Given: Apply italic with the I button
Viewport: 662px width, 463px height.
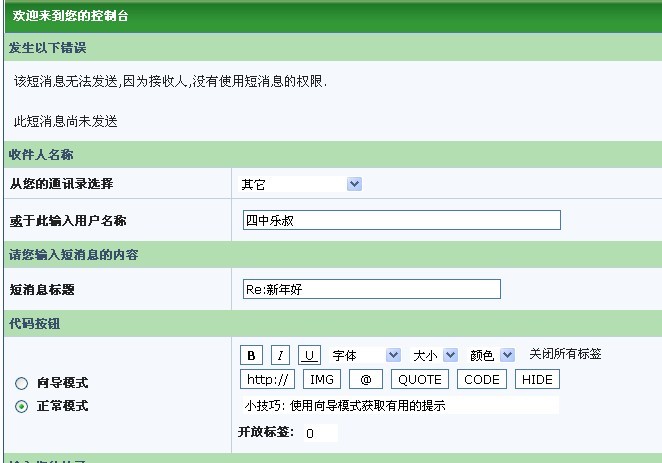Looking at the screenshot, I should coord(281,355).
